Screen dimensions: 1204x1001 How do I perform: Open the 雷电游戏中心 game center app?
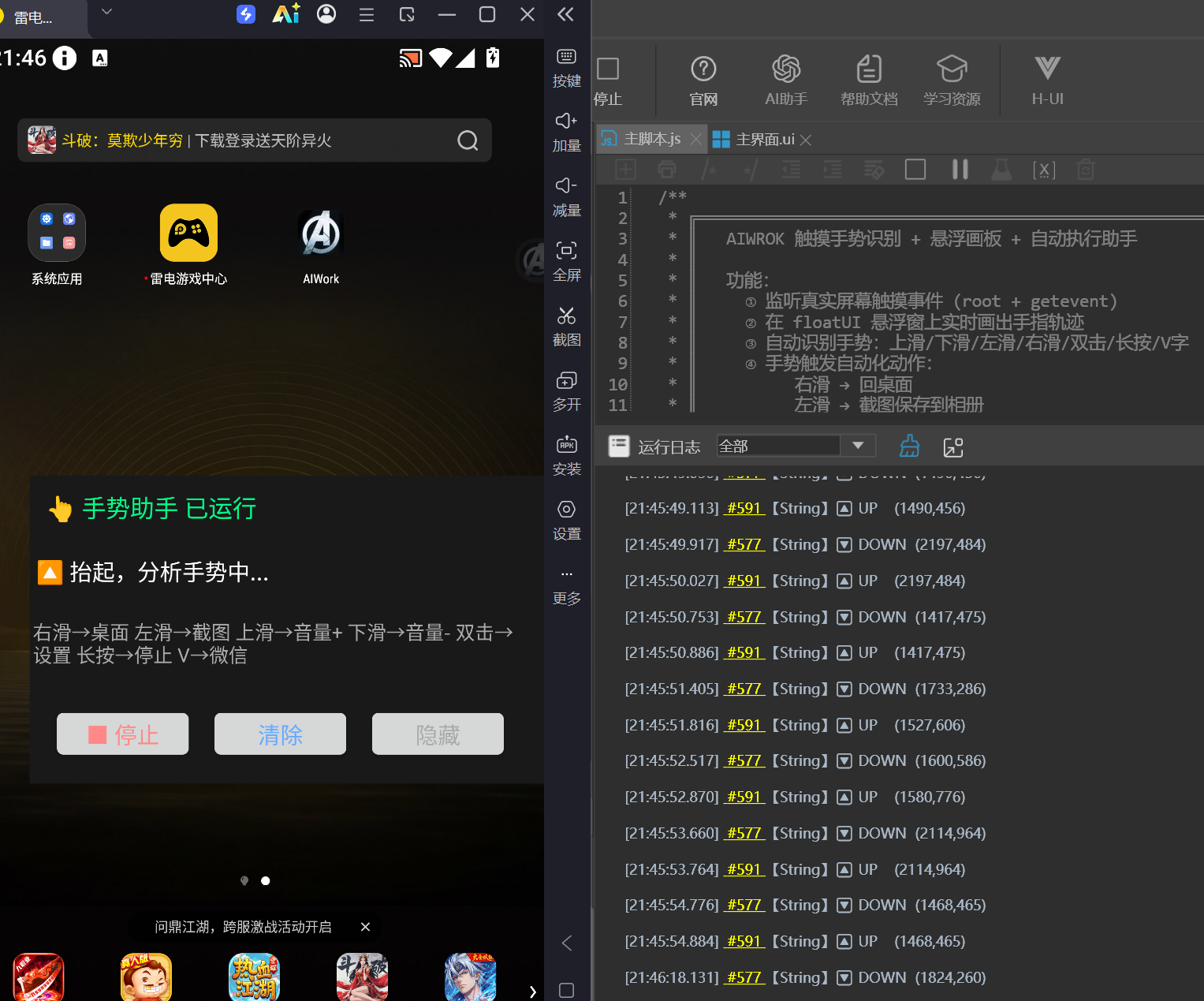tap(188, 245)
